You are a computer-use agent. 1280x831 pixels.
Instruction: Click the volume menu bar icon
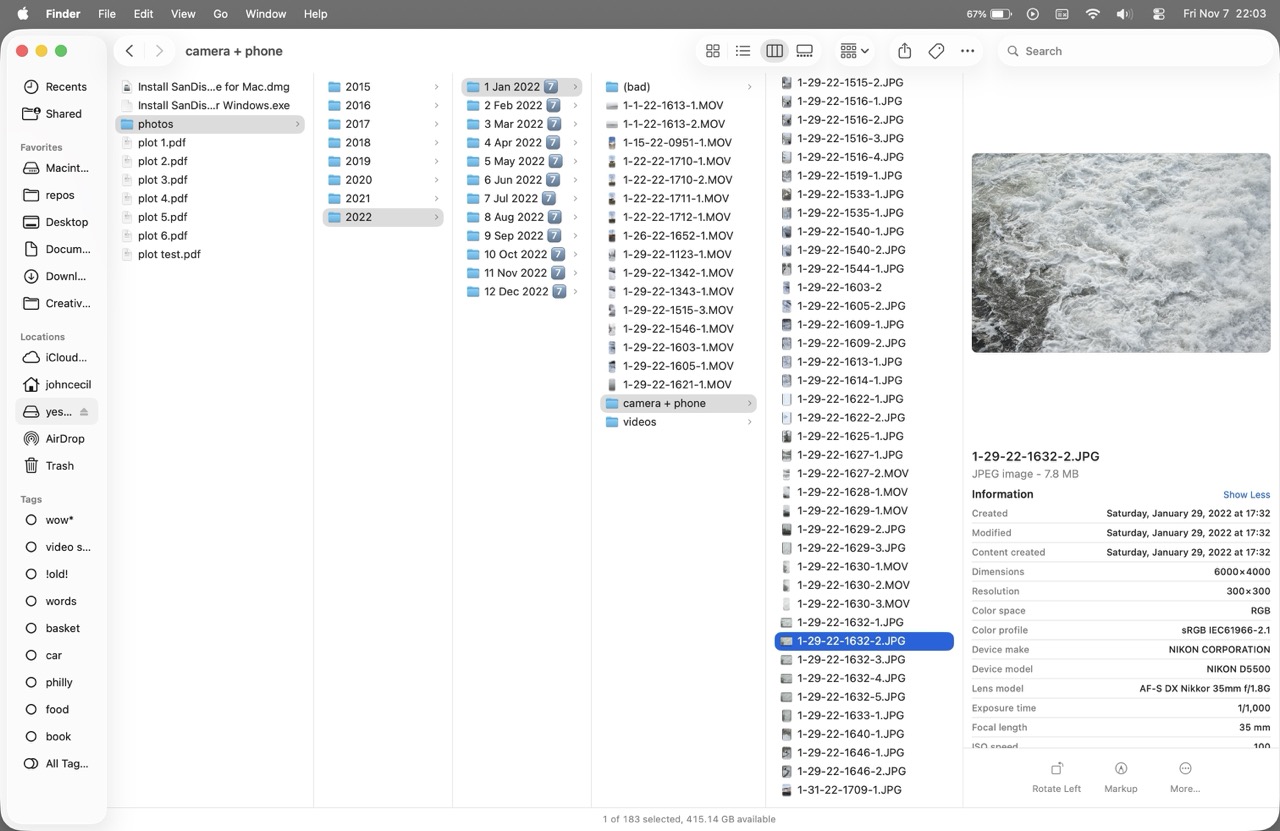(1124, 14)
